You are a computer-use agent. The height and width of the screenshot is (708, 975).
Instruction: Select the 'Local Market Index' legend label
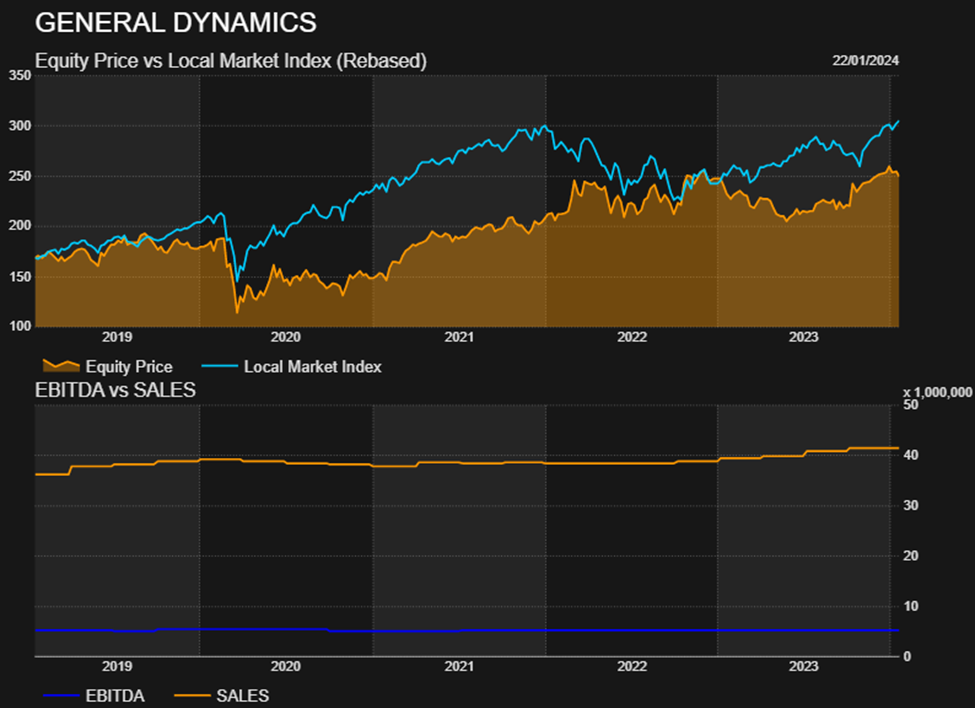click(x=313, y=367)
